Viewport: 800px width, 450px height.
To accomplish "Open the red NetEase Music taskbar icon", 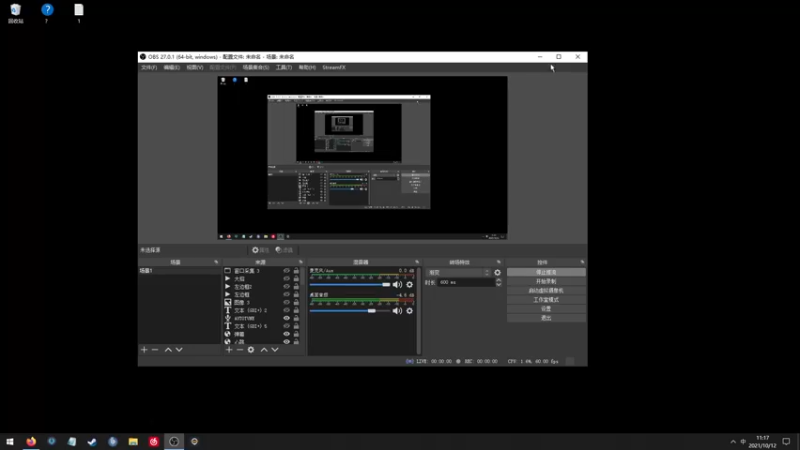I will (154, 441).
